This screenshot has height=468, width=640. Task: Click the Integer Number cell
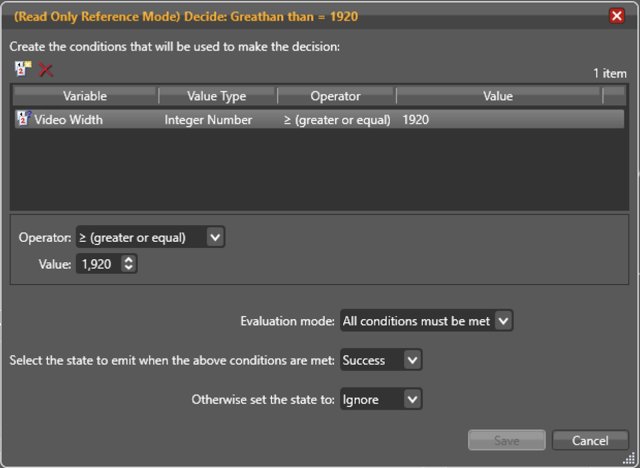pyautogui.click(x=208, y=120)
